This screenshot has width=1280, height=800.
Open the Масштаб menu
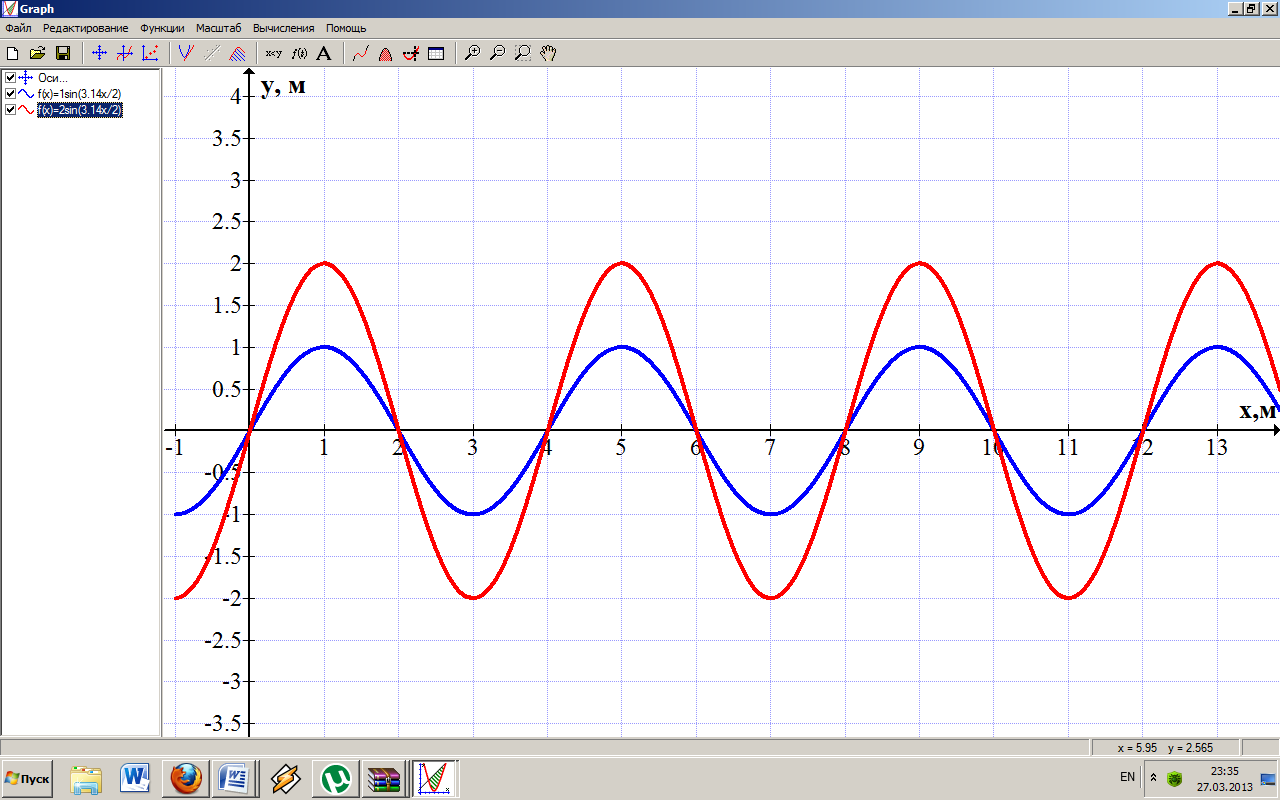(x=218, y=28)
